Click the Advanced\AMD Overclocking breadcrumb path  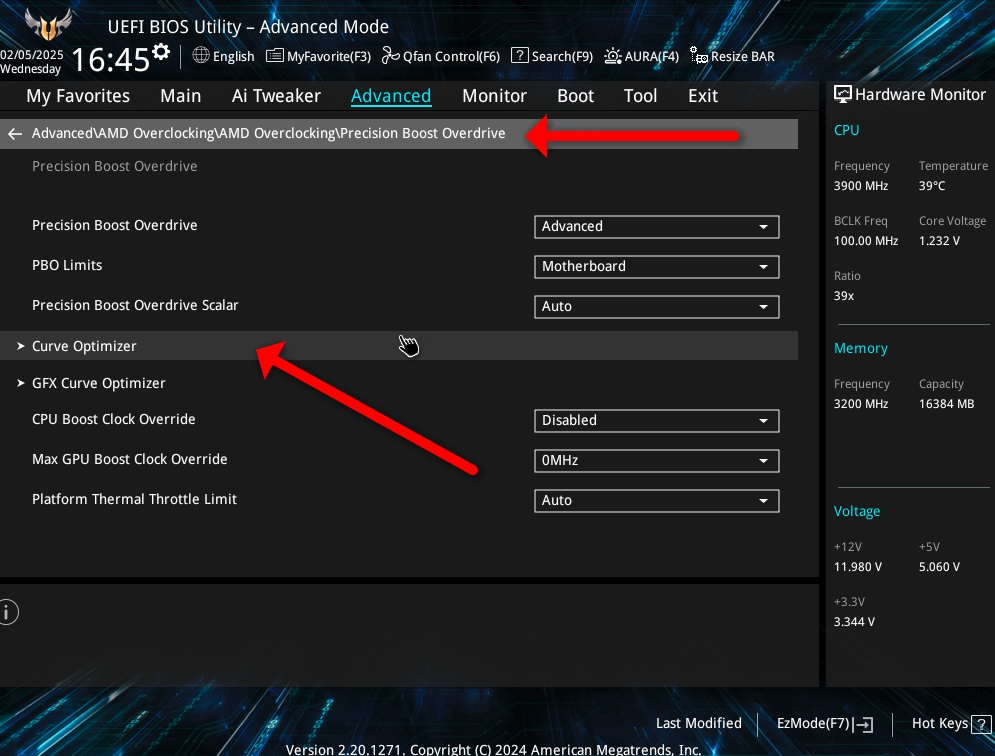[268, 133]
